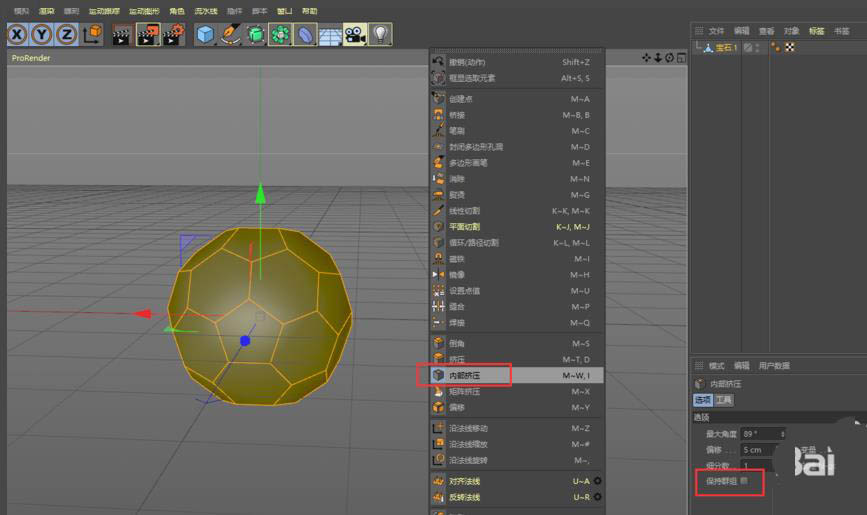Switch to the 工具 tab

click(x=723, y=400)
